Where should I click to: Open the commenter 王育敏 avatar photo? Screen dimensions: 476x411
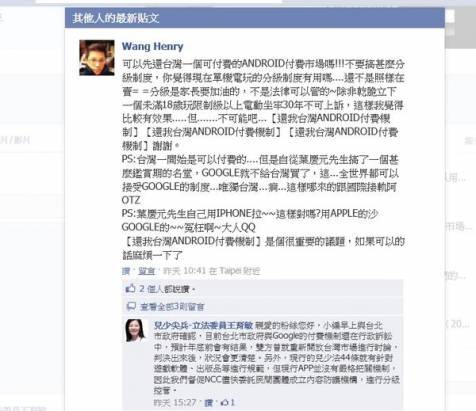tap(135, 330)
